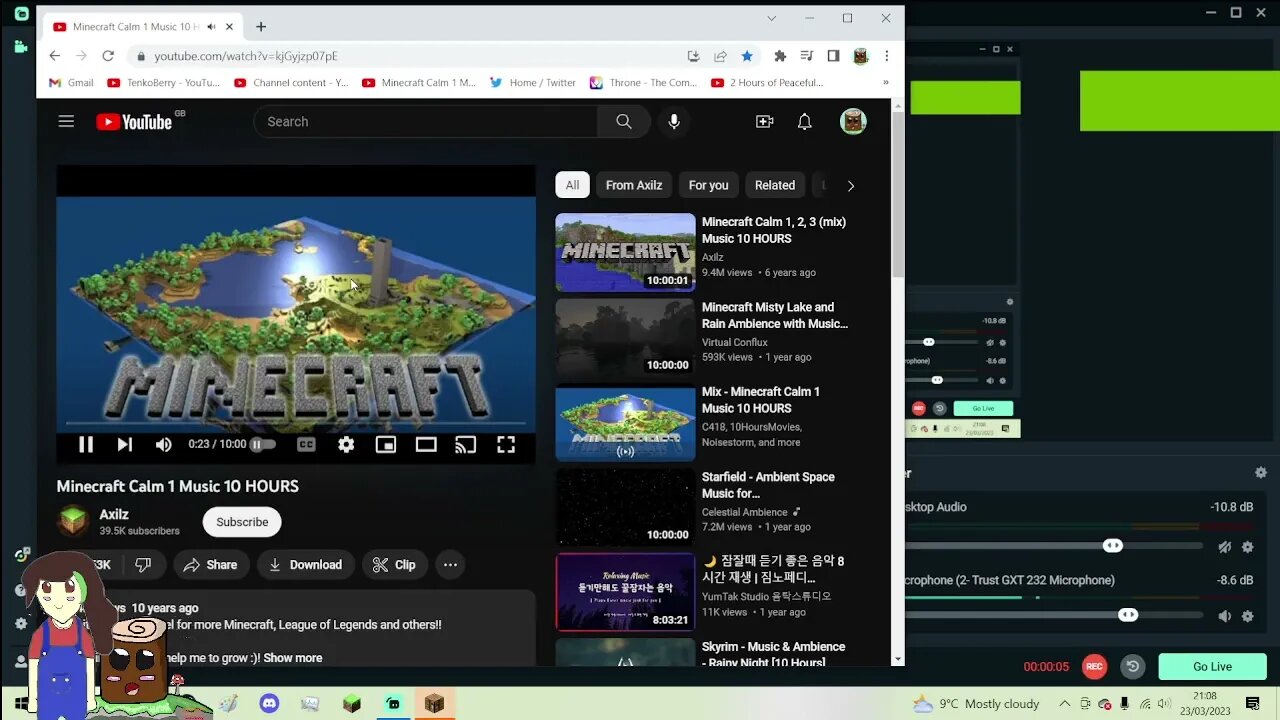The image size is (1280, 720).
Task: Open Chrome extensions puzzle icon
Action: [780, 56]
